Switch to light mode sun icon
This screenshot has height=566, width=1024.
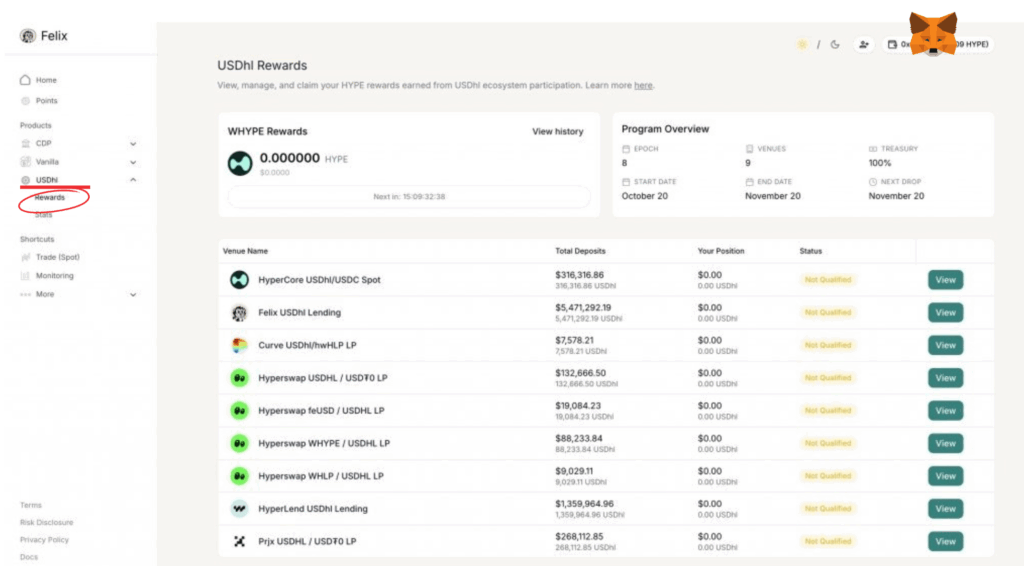point(802,45)
